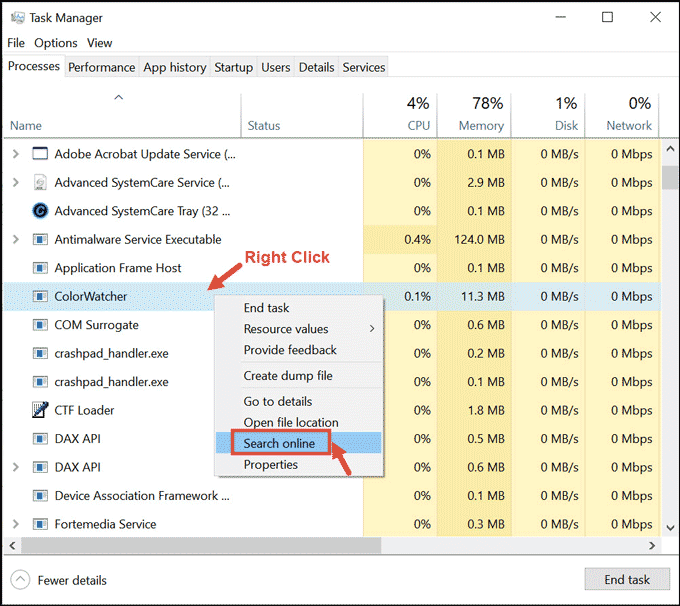
Task: Expand the Antimalware Service Executable group
Action: point(15,240)
